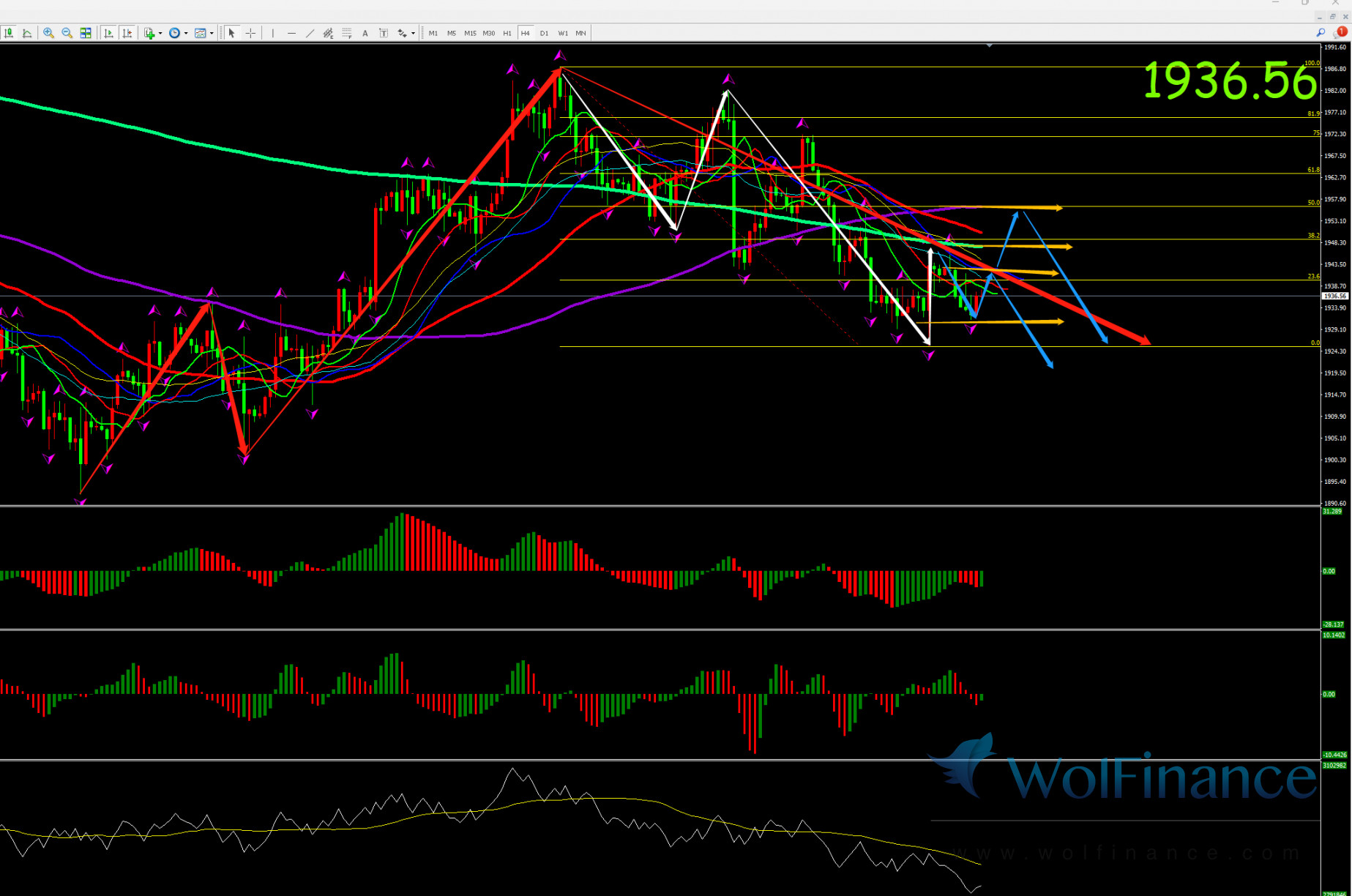
Task: Switch timeframe to M1
Action: pos(433,33)
